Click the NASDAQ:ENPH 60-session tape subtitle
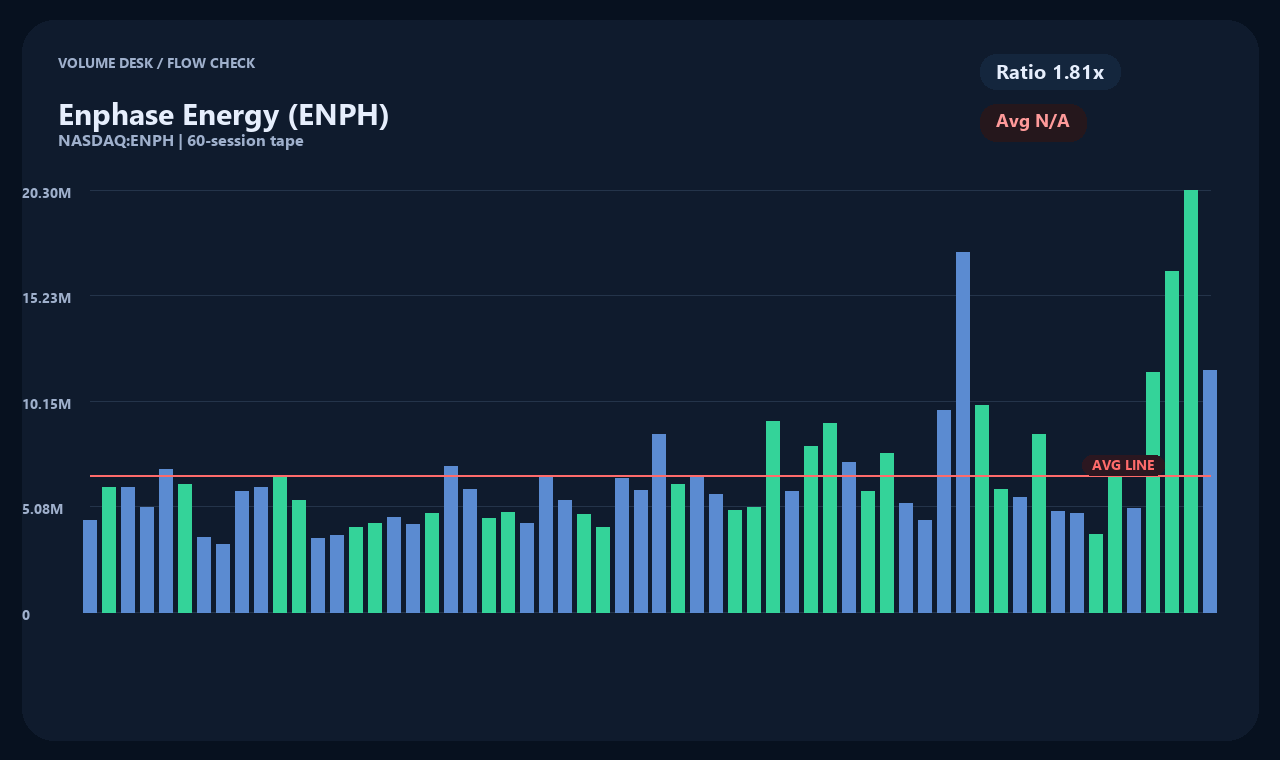This screenshot has height=760, width=1280. point(181,141)
